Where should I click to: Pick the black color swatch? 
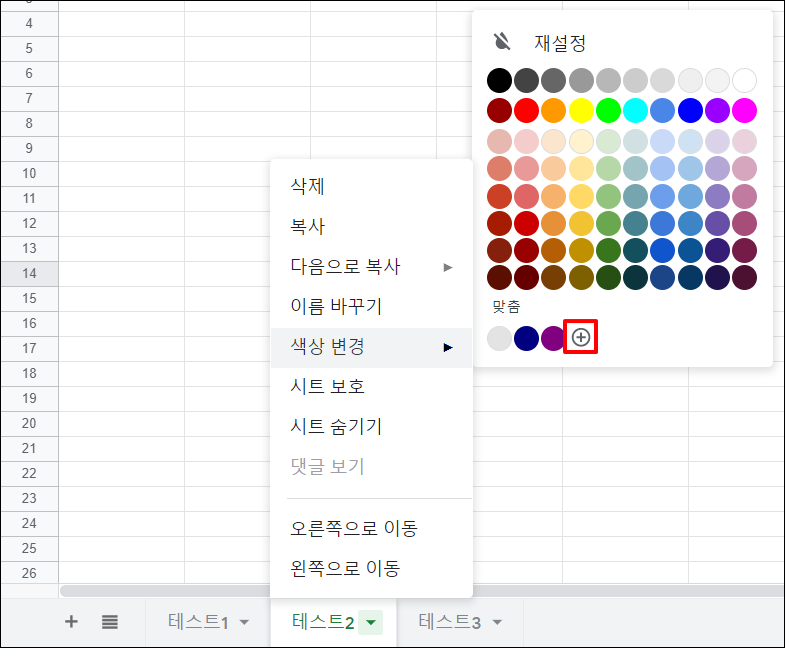(499, 80)
